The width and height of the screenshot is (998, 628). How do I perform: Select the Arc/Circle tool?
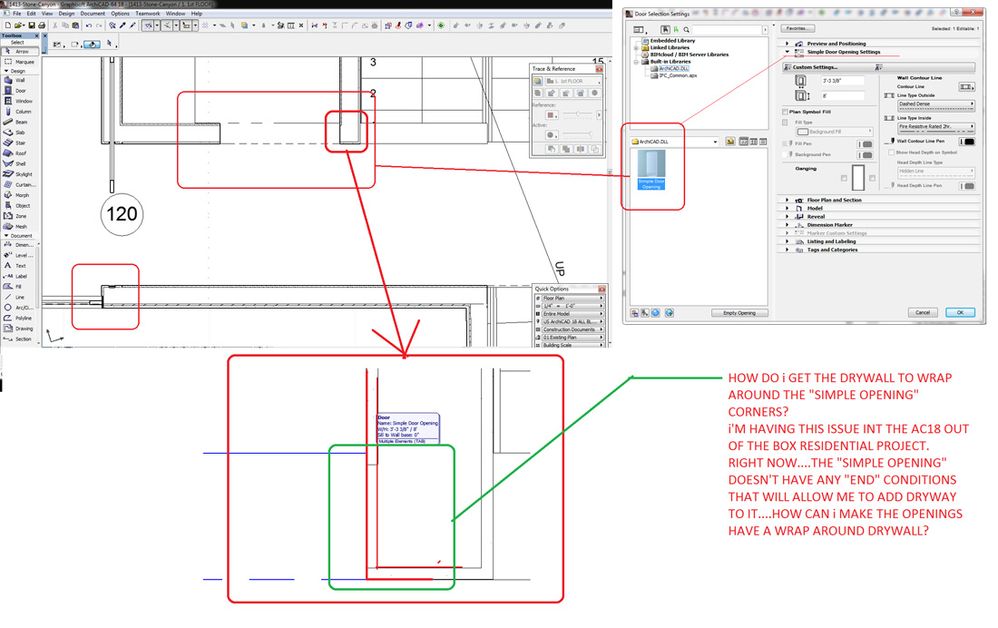(20, 307)
